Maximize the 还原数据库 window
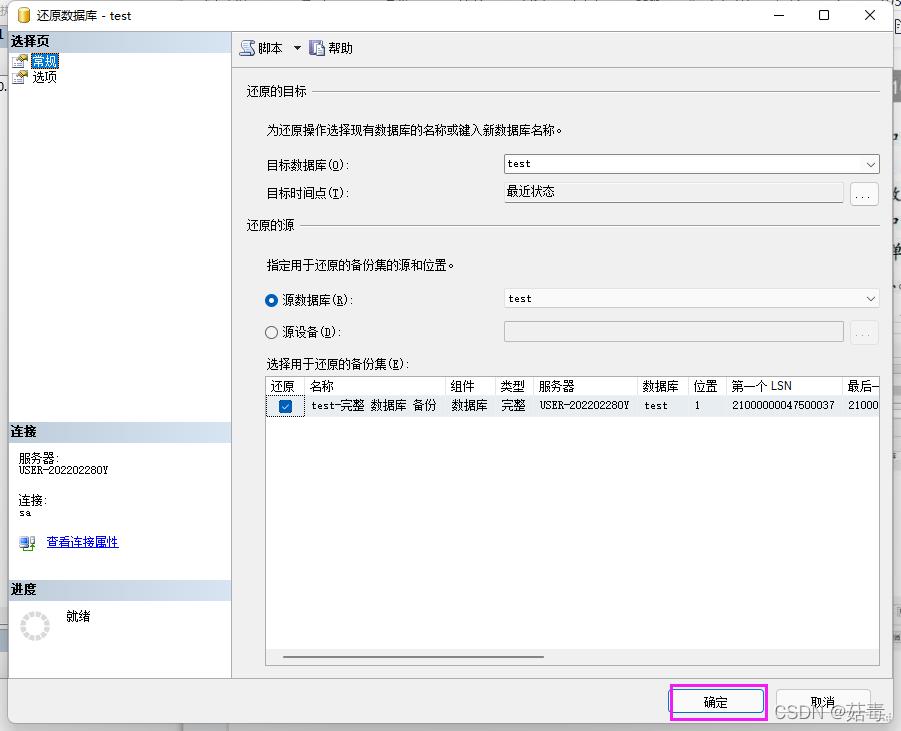The width and height of the screenshot is (901, 731). tap(824, 15)
